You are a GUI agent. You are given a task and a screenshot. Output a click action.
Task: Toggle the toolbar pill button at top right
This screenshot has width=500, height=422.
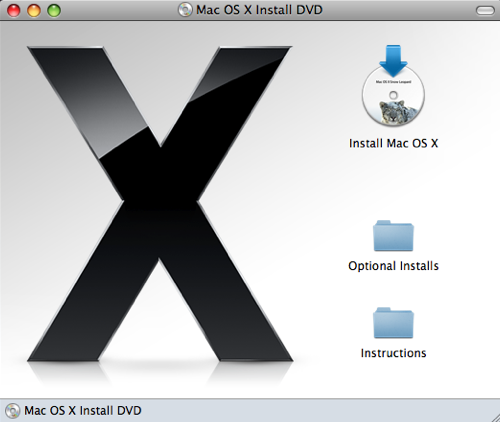click(x=485, y=11)
